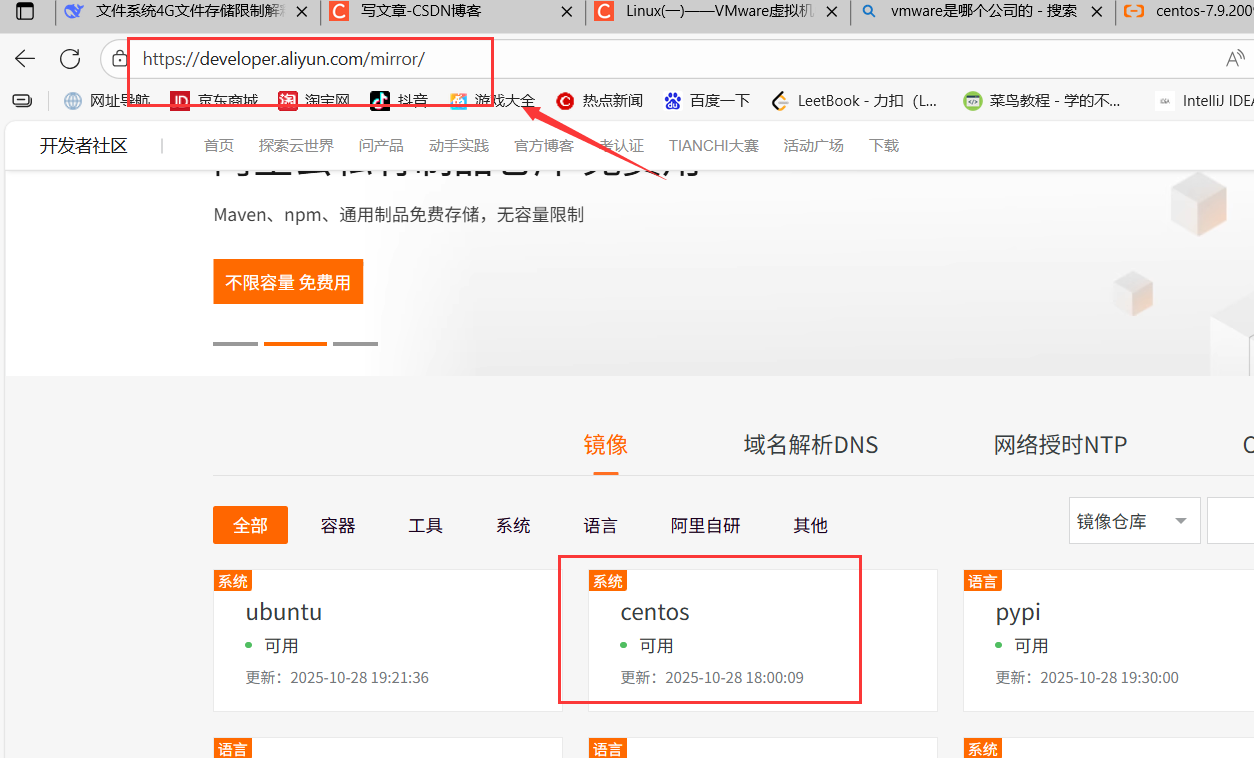Open the read aloud icon in address bar

(x=1235, y=59)
